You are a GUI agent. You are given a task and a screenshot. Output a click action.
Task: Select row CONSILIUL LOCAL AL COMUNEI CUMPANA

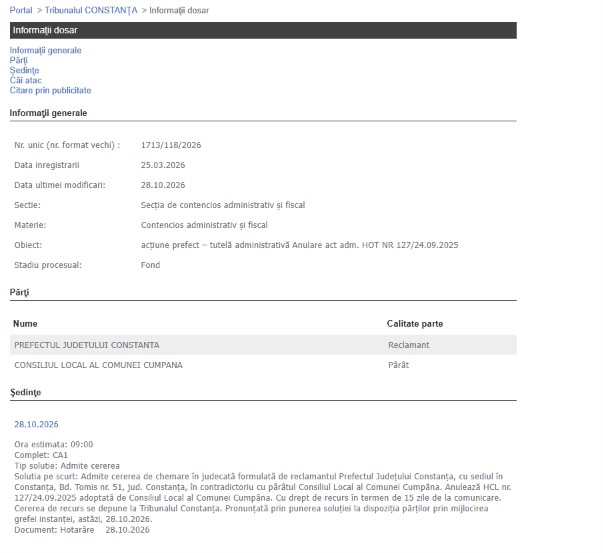point(263,365)
